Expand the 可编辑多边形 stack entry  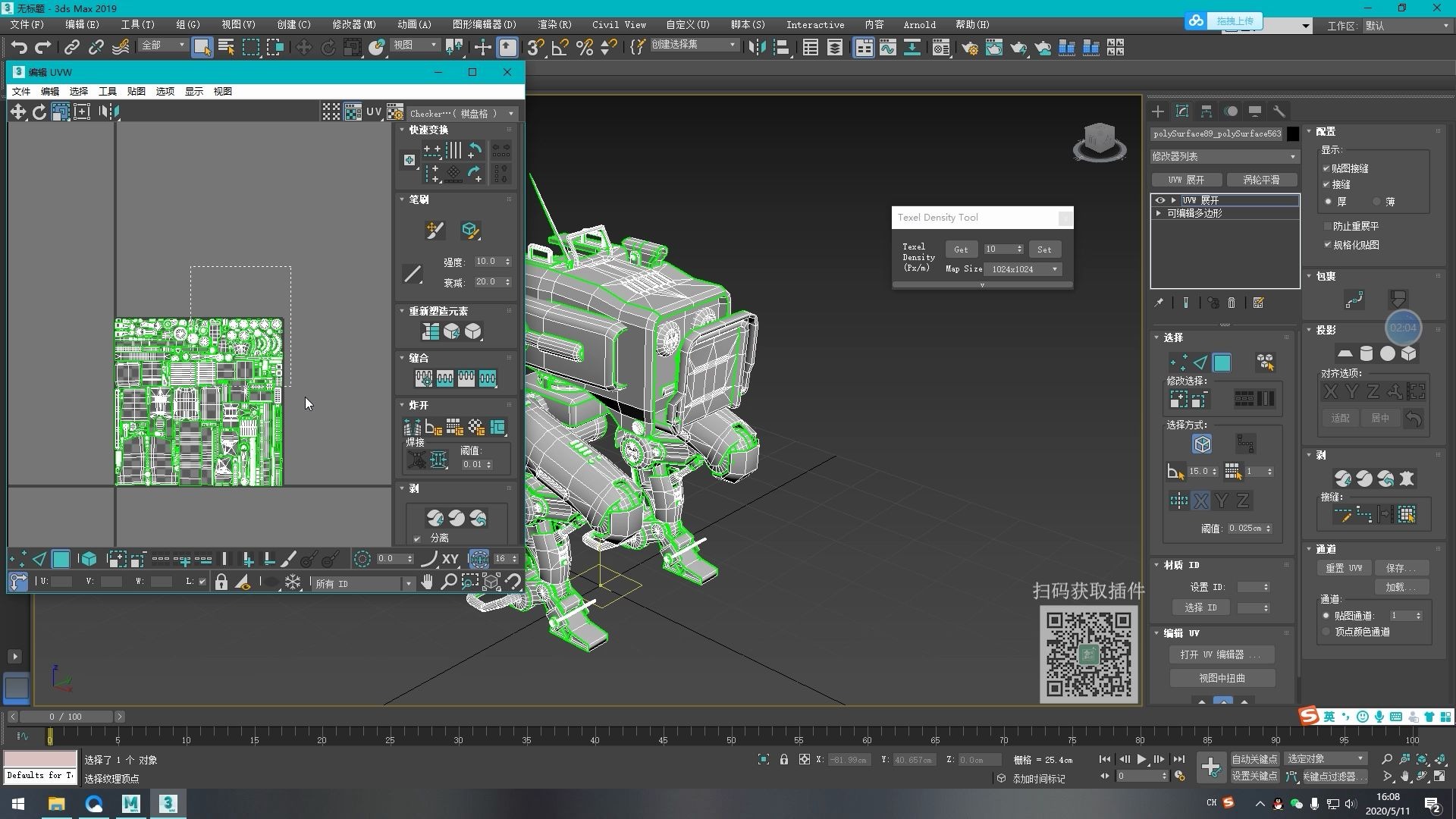[x=1159, y=214]
